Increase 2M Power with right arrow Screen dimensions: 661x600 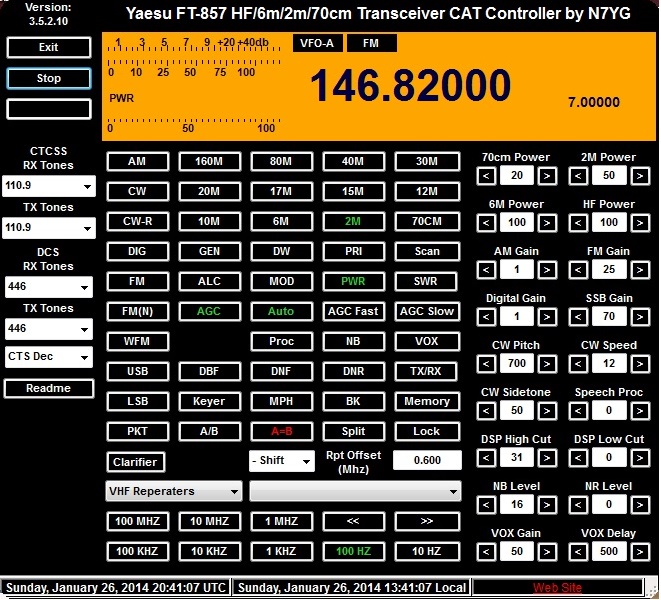point(640,176)
